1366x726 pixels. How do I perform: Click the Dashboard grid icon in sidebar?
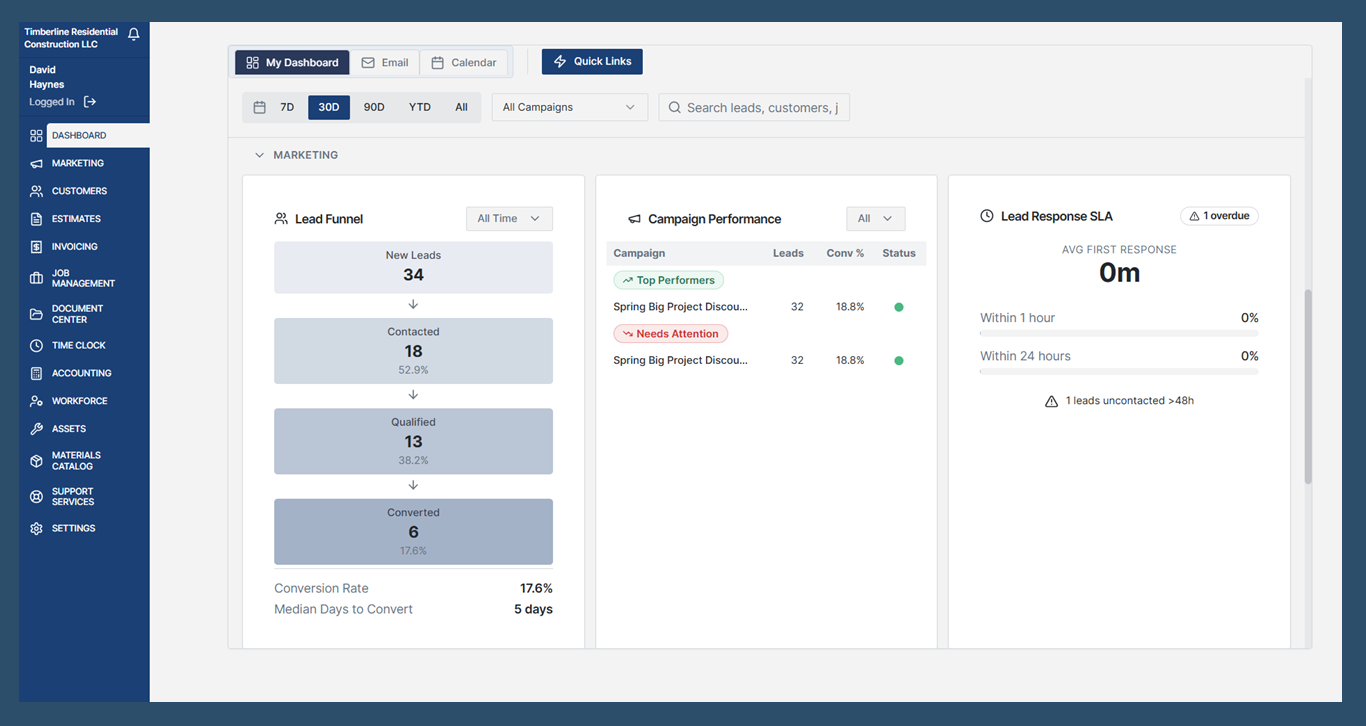[36, 136]
